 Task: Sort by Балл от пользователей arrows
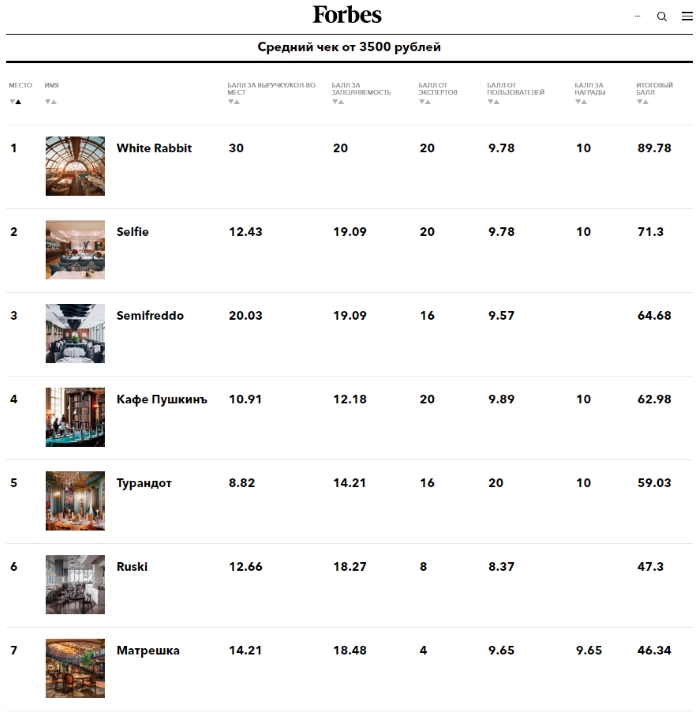coord(493,101)
